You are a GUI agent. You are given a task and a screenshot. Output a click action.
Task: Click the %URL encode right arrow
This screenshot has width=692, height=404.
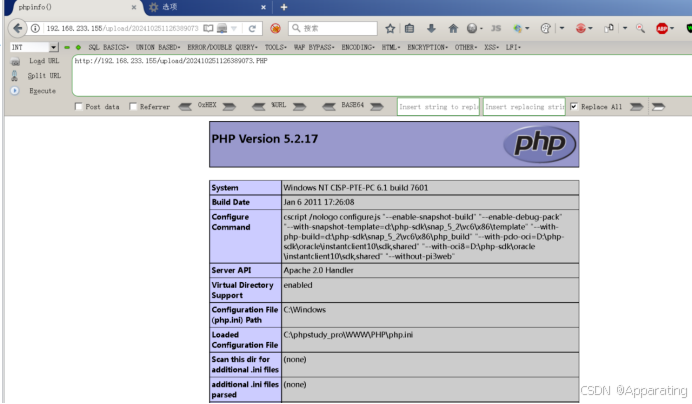(299, 107)
